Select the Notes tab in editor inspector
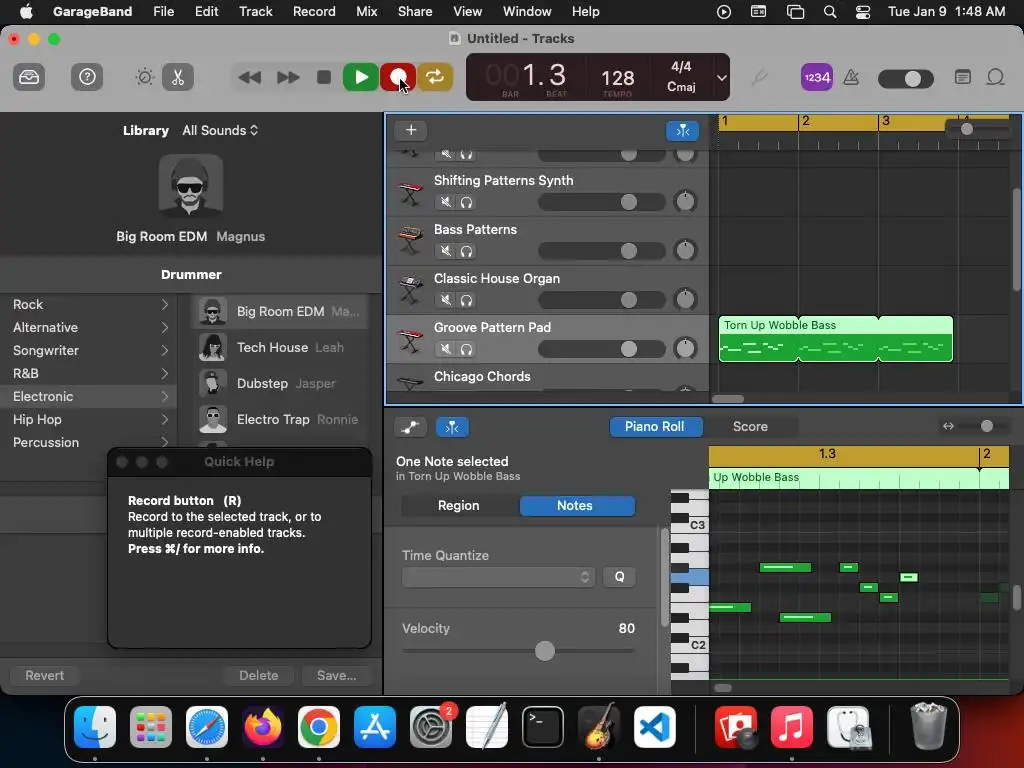The width and height of the screenshot is (1024, 768). click(575, 505)
